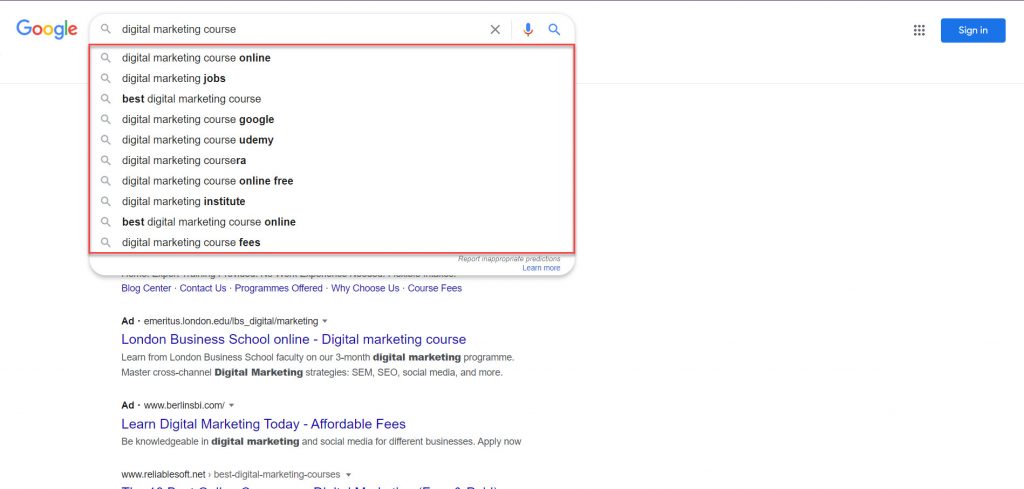Click Report inappropriate predictions
Viewport: 1024px width, 489px height.
[x=509, y=259]
